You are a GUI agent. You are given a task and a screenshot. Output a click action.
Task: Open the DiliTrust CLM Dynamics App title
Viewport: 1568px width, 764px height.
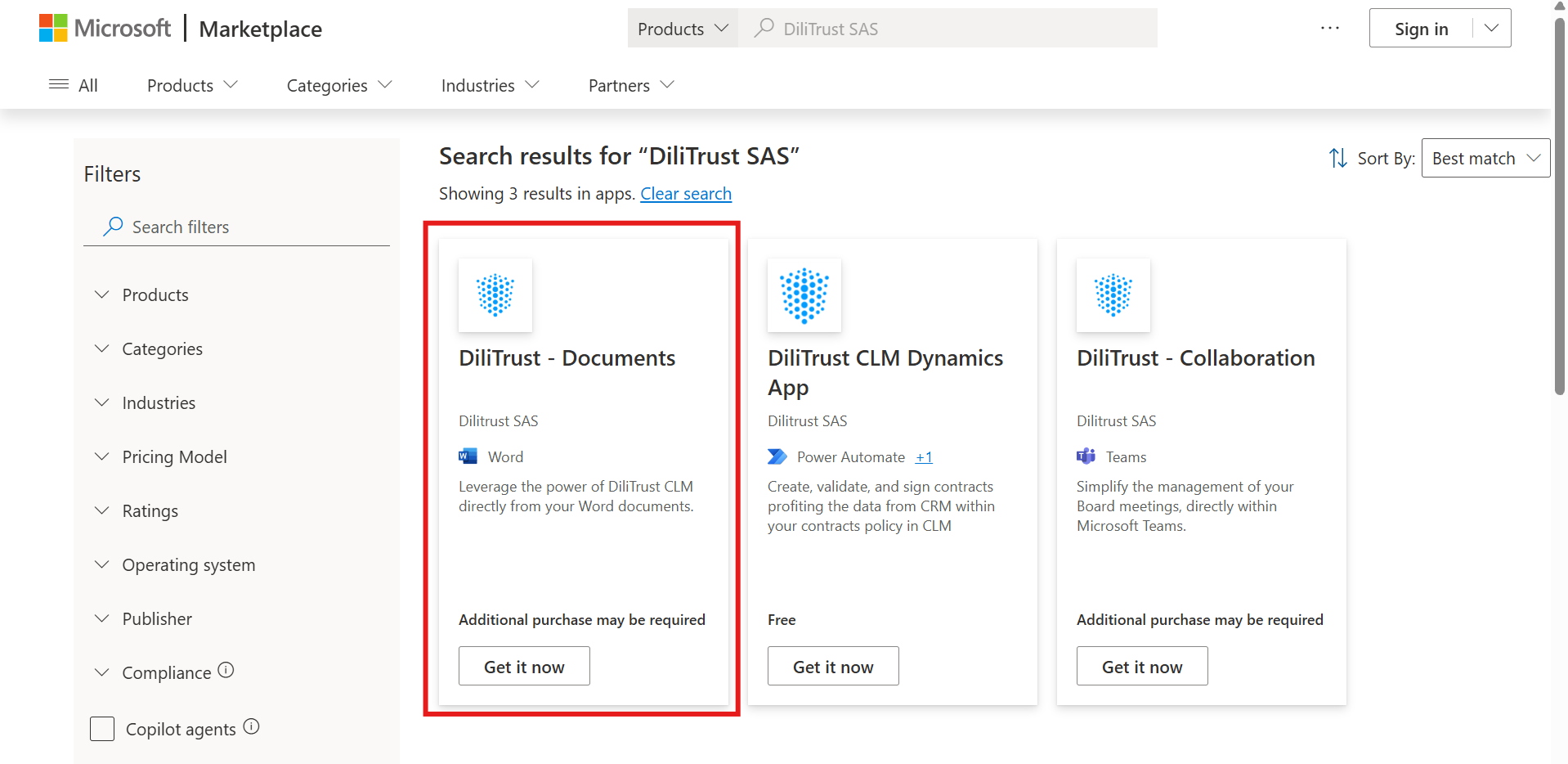pos(885,373)
